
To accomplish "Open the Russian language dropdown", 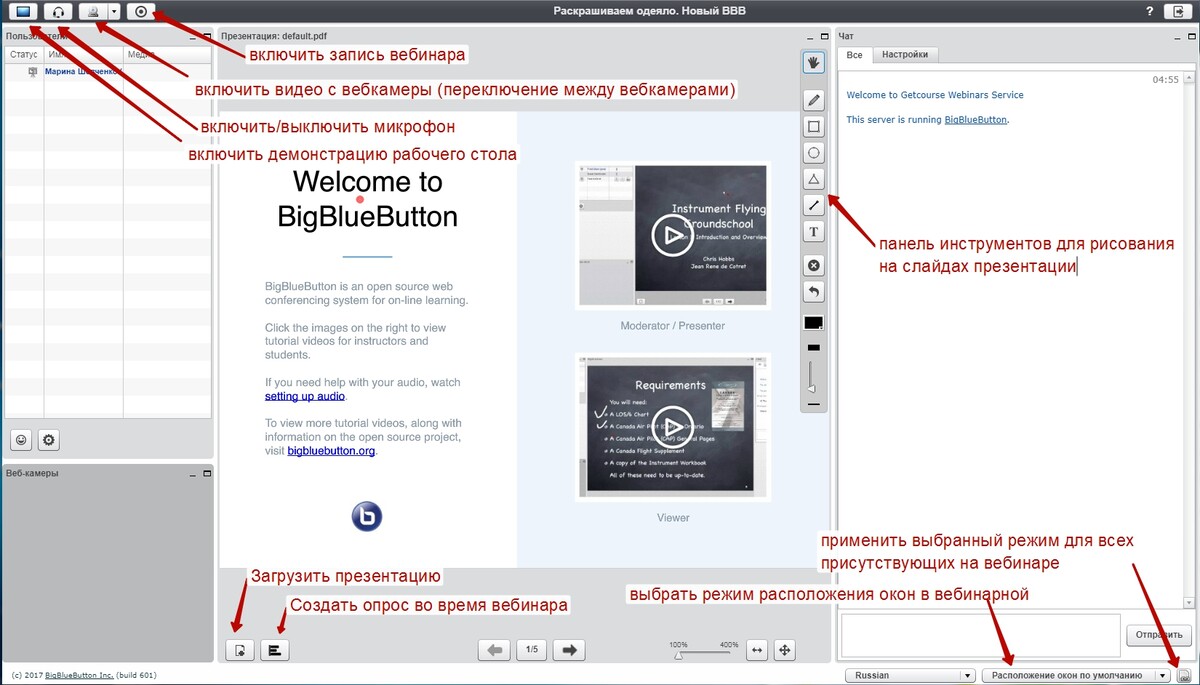I will 910,675.
